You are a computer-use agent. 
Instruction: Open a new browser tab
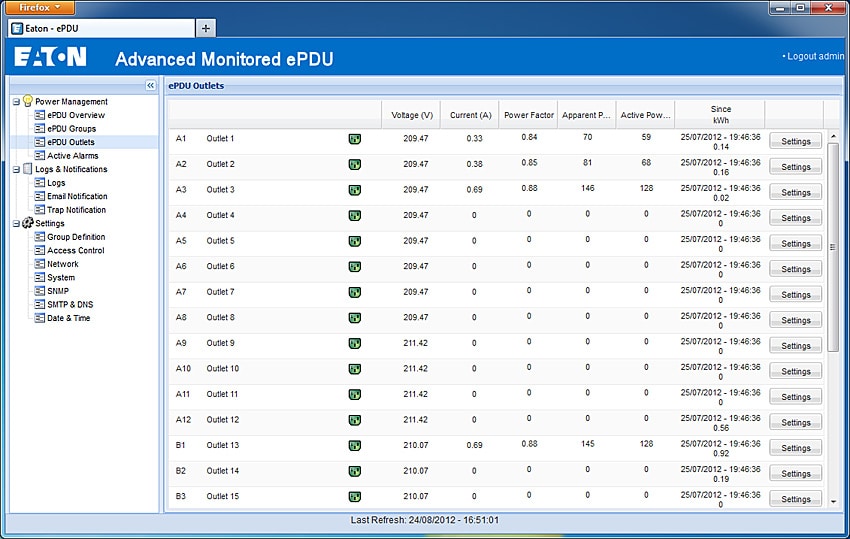click(x=205, y=28)
